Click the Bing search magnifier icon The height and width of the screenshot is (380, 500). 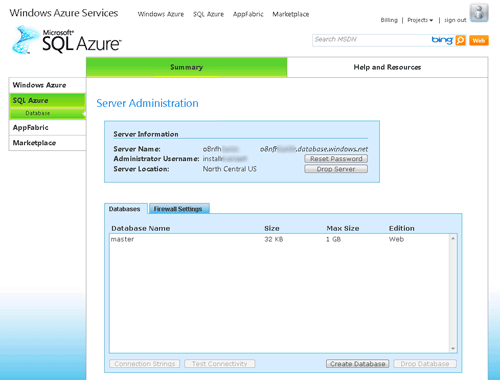(460, 40)
